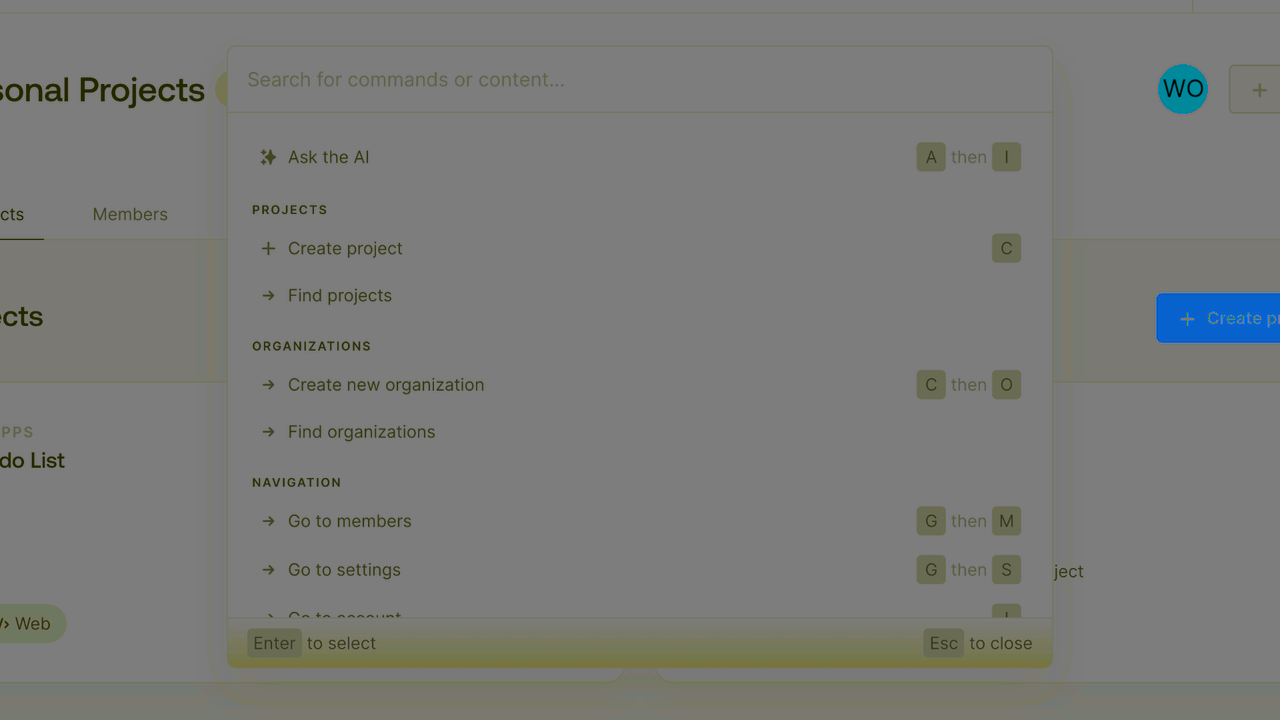Screen dimensions: 1280x720
Task: Choose Create new organization command
Action: [386, 385]
